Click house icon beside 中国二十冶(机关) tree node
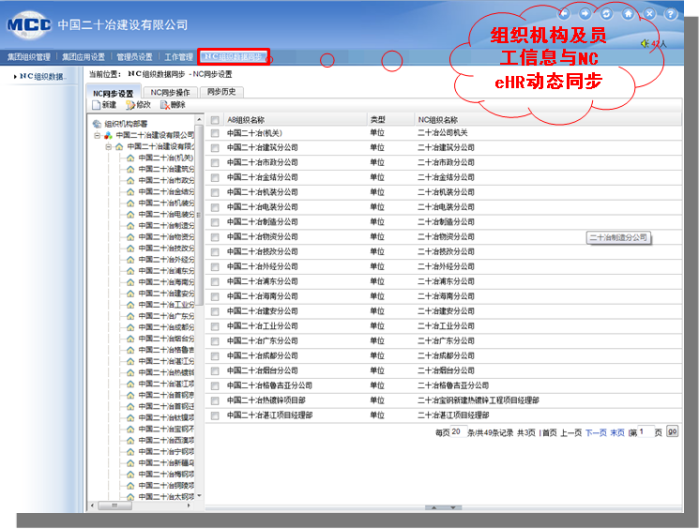Viewport: 700px width, 529px height. pos(130,158)
